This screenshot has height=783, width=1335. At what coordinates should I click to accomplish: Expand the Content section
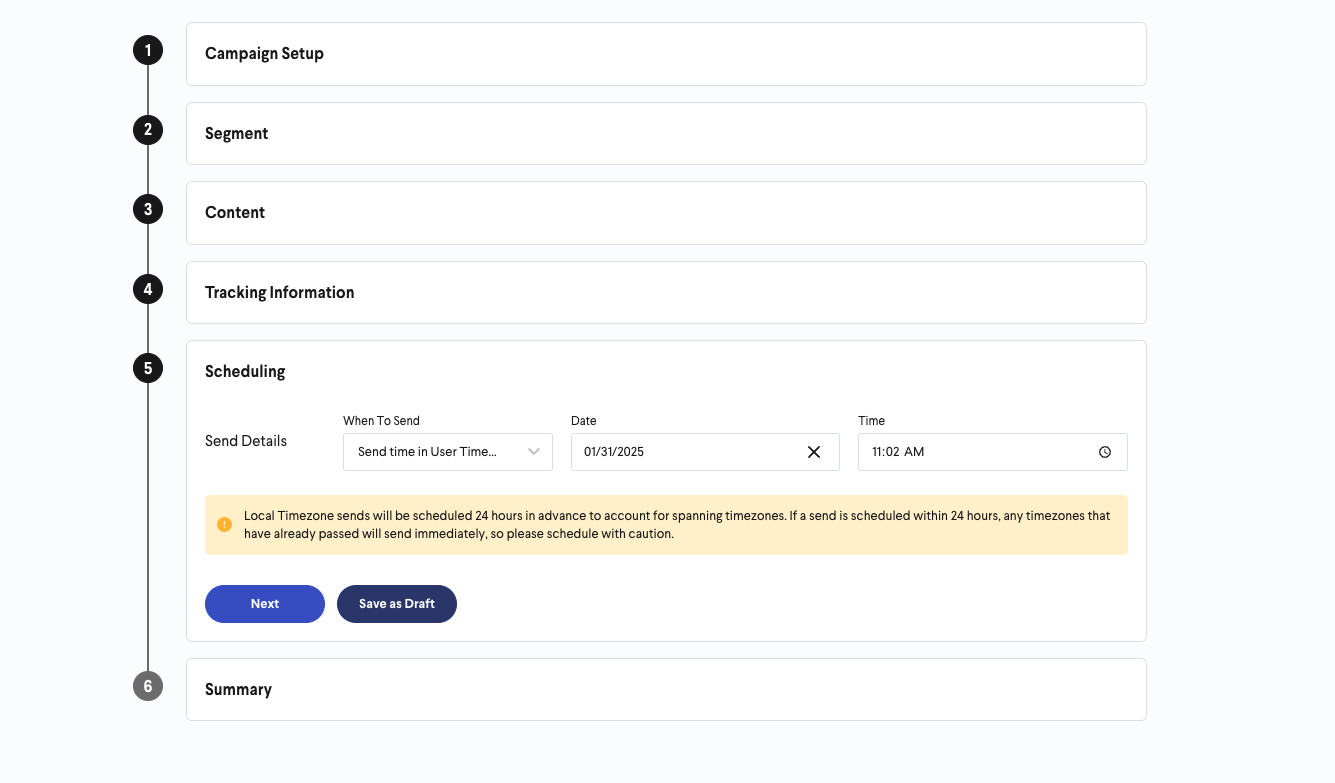click(x=666, y=213)
